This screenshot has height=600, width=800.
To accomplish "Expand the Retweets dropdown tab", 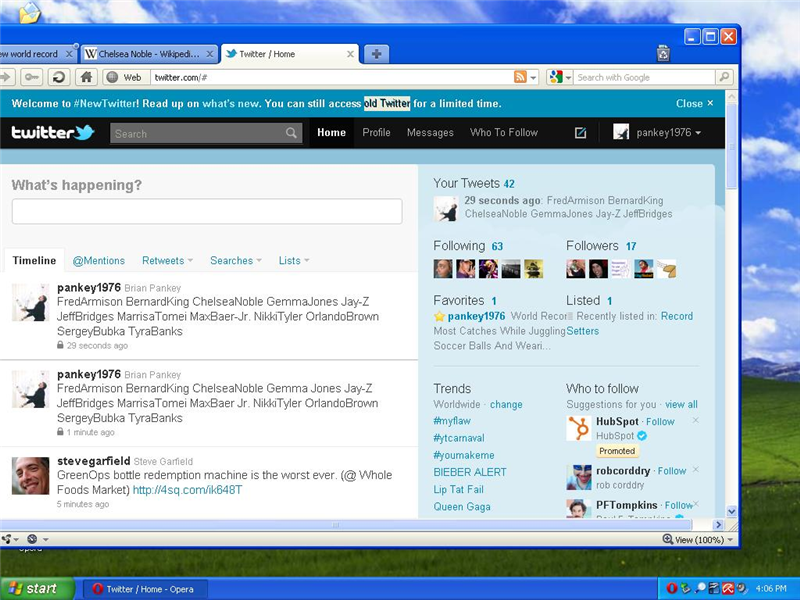I will (167, 261).
